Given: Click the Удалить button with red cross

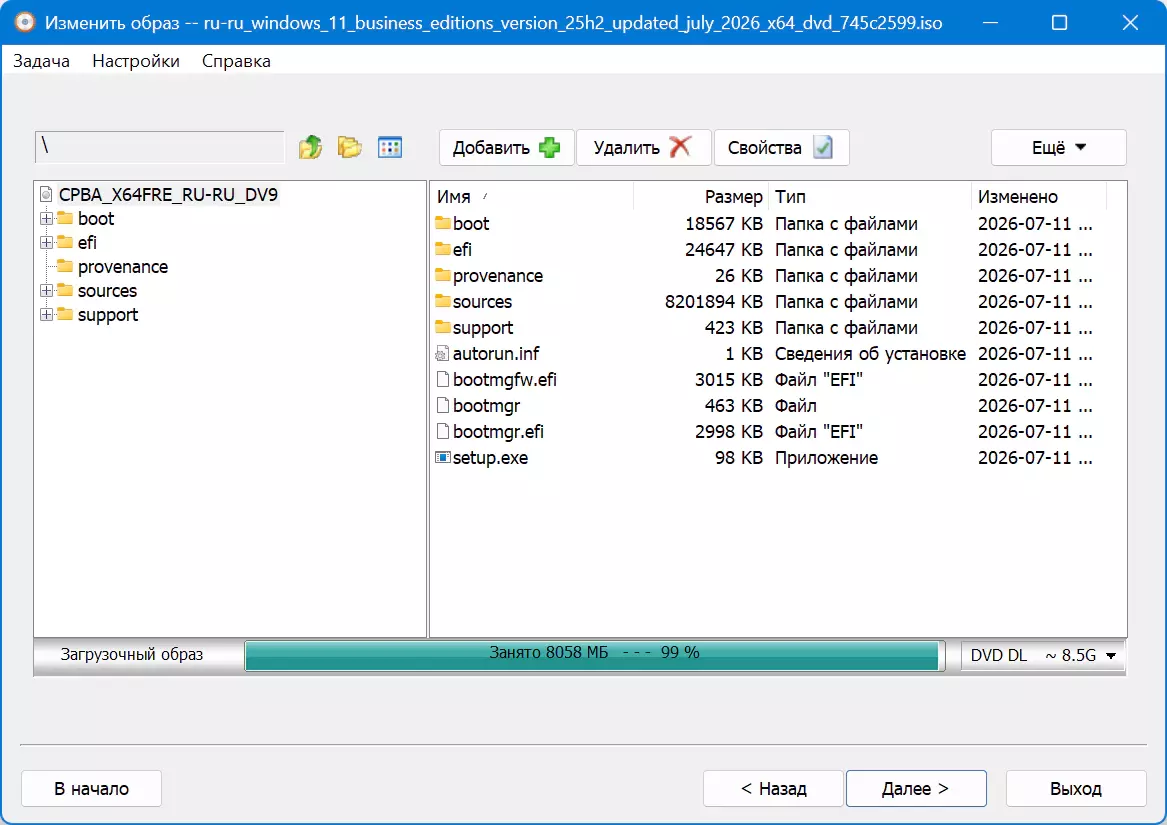Looking at the screenshot, I should [x=644, y=147].
